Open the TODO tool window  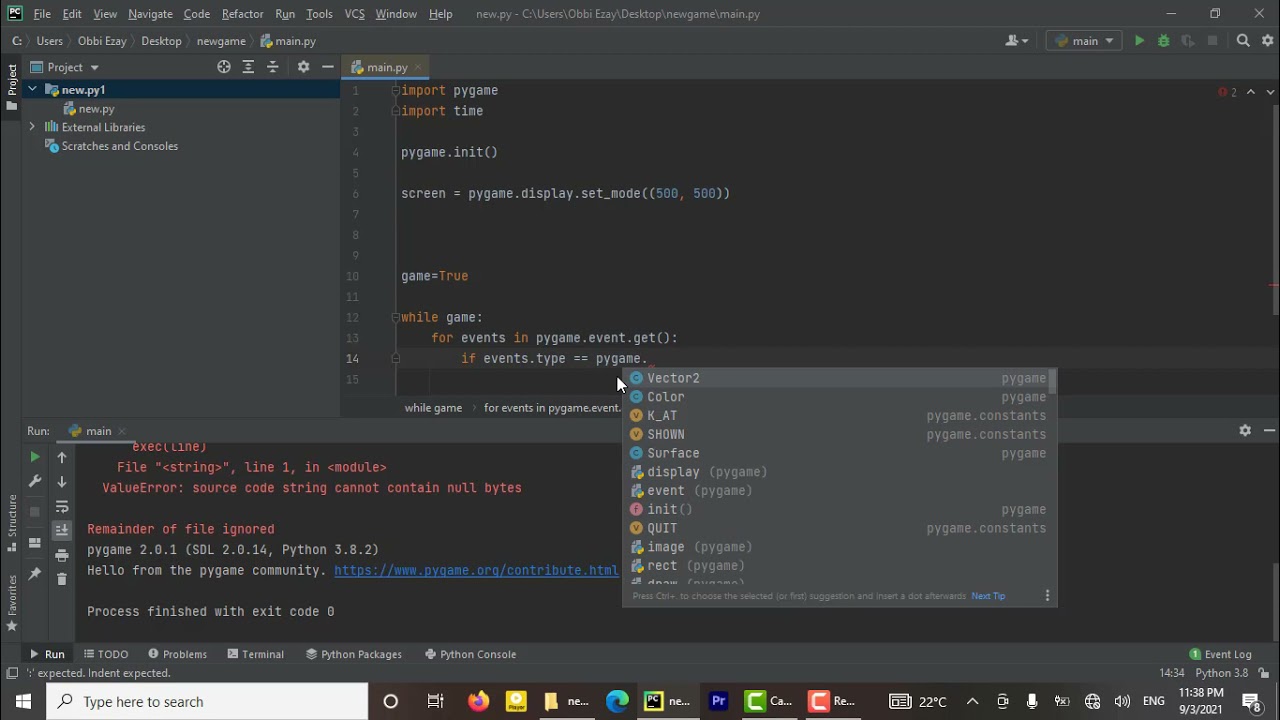coord(106,654)
